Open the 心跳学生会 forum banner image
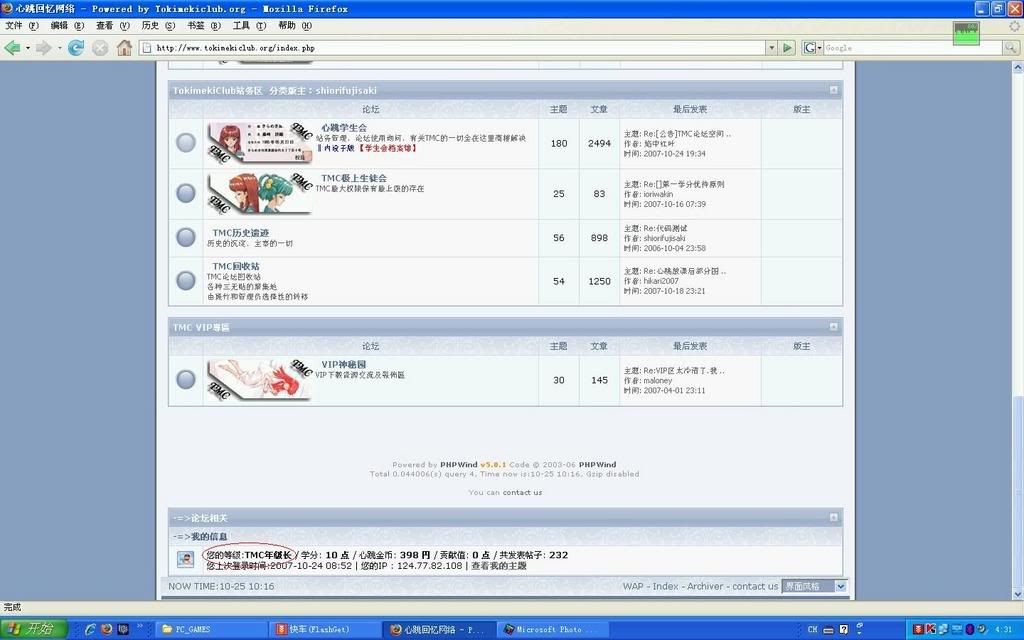This screenshot has height=640, width=1024. (x=260, y=142)
